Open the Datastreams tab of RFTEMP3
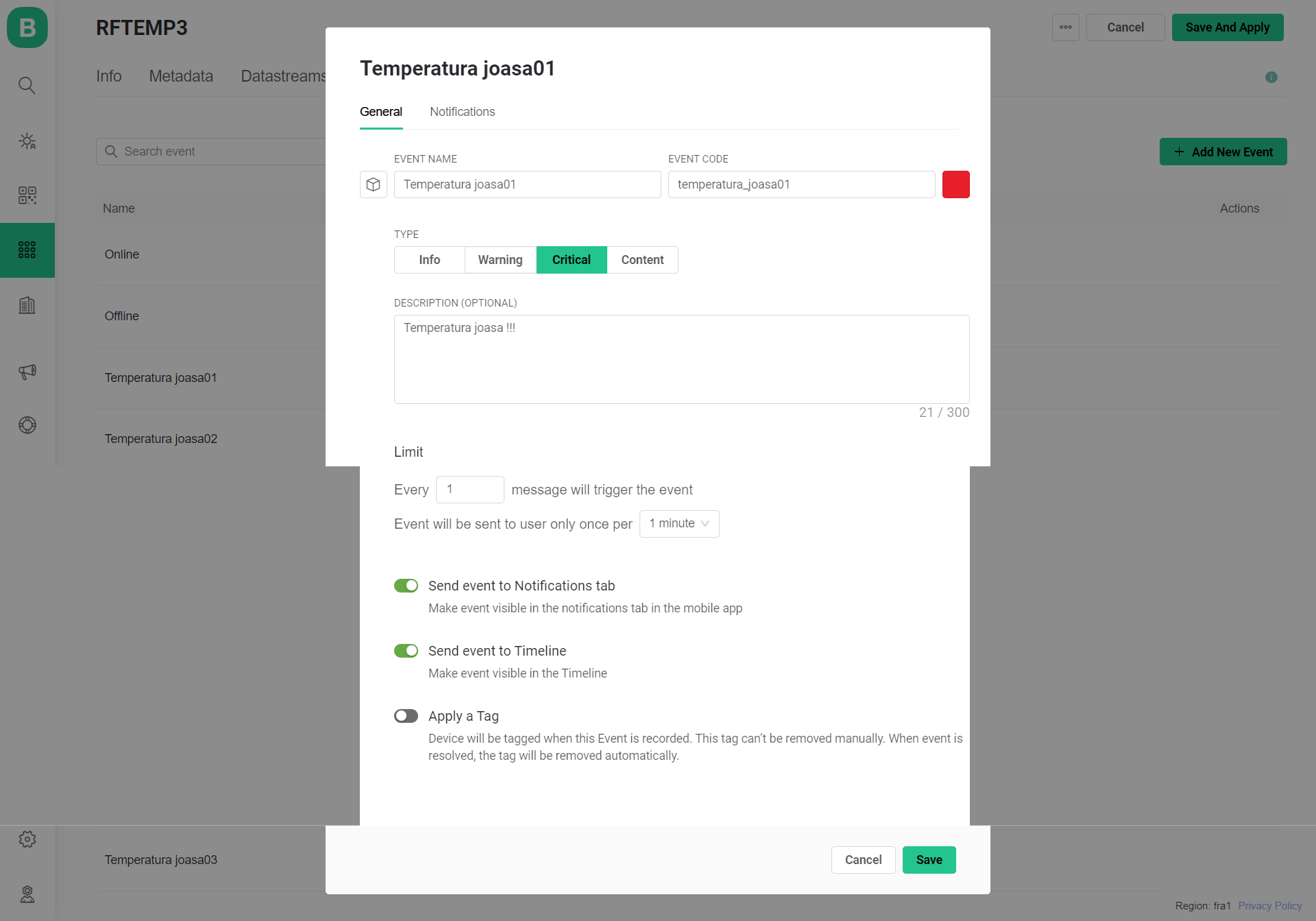This screenshot has width=1316, height=921. click(x=283, y=76)
